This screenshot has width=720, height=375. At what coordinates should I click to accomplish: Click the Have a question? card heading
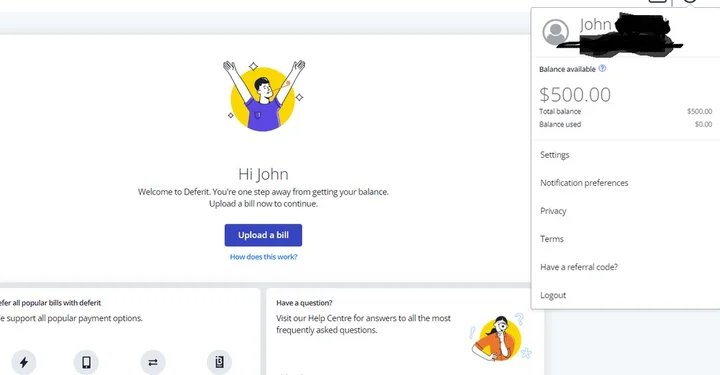click(304, 302)
